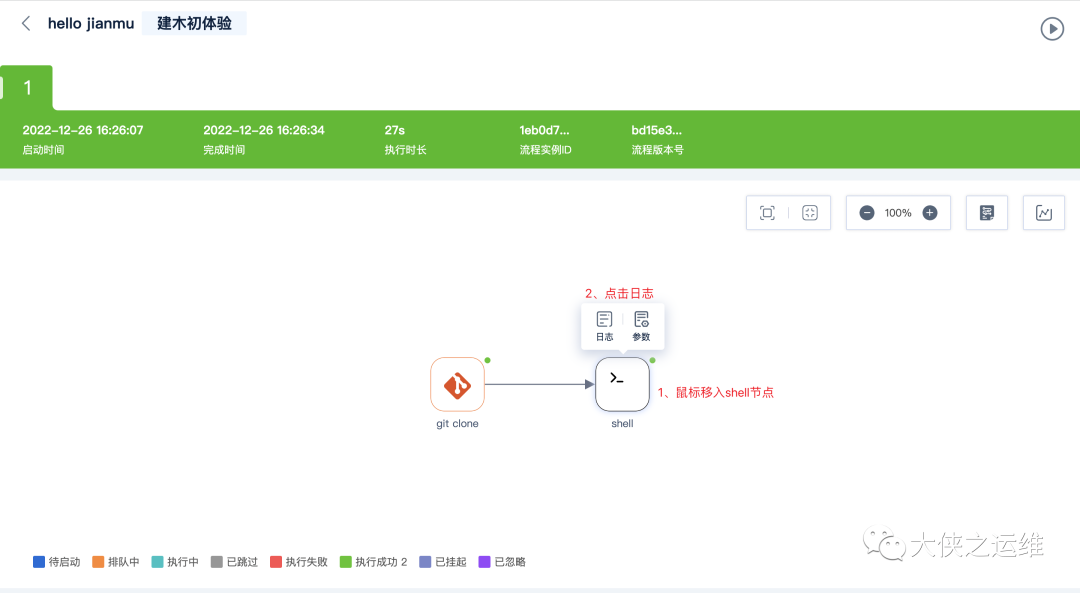Click start time 2022-12-26 16:26:07

pos(83,130)
